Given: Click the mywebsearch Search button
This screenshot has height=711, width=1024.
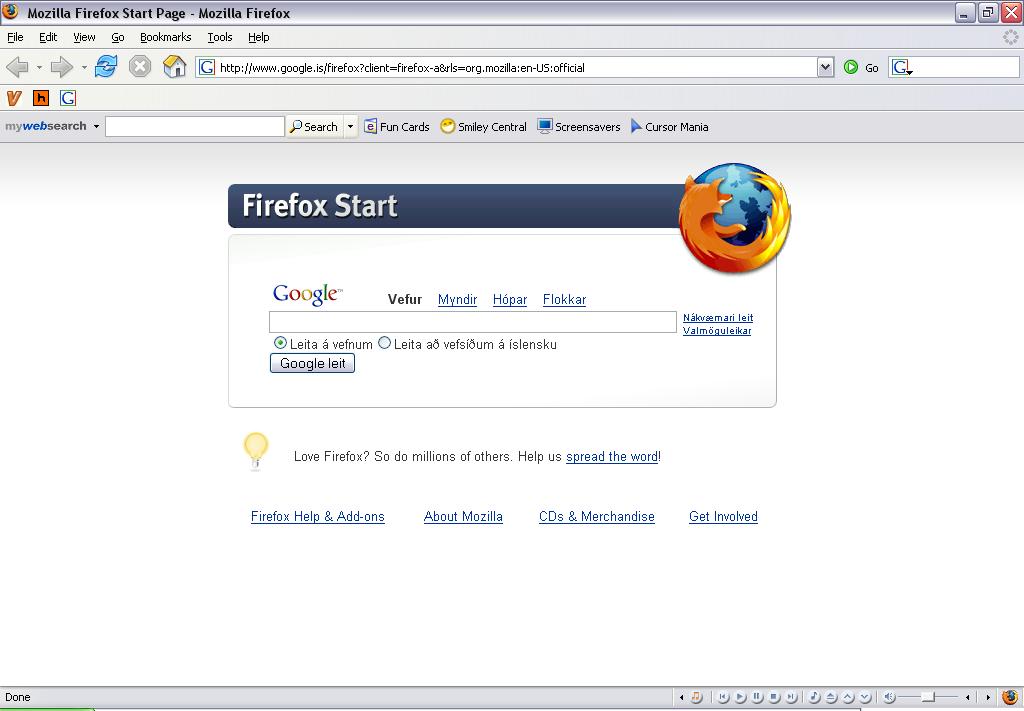Looking at the screenshot, I should pyautogui.click(x=315, y=127).
